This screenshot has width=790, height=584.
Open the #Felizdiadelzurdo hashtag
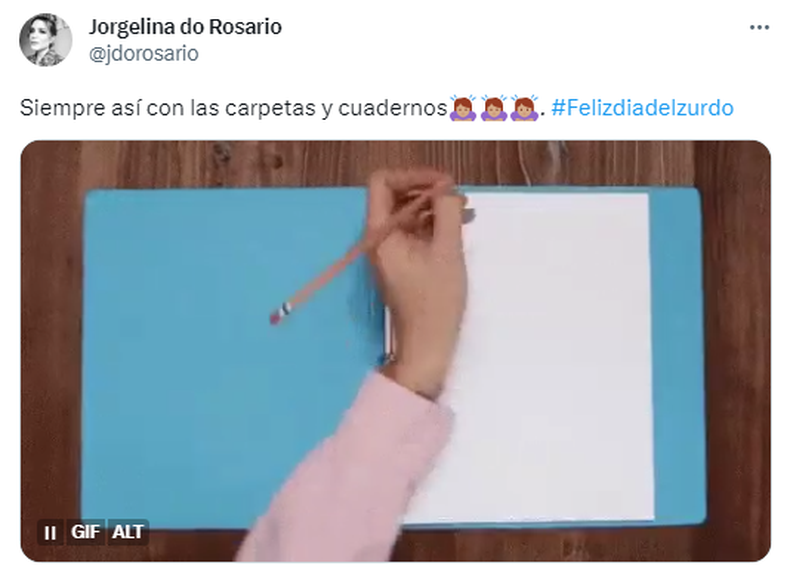642,108
